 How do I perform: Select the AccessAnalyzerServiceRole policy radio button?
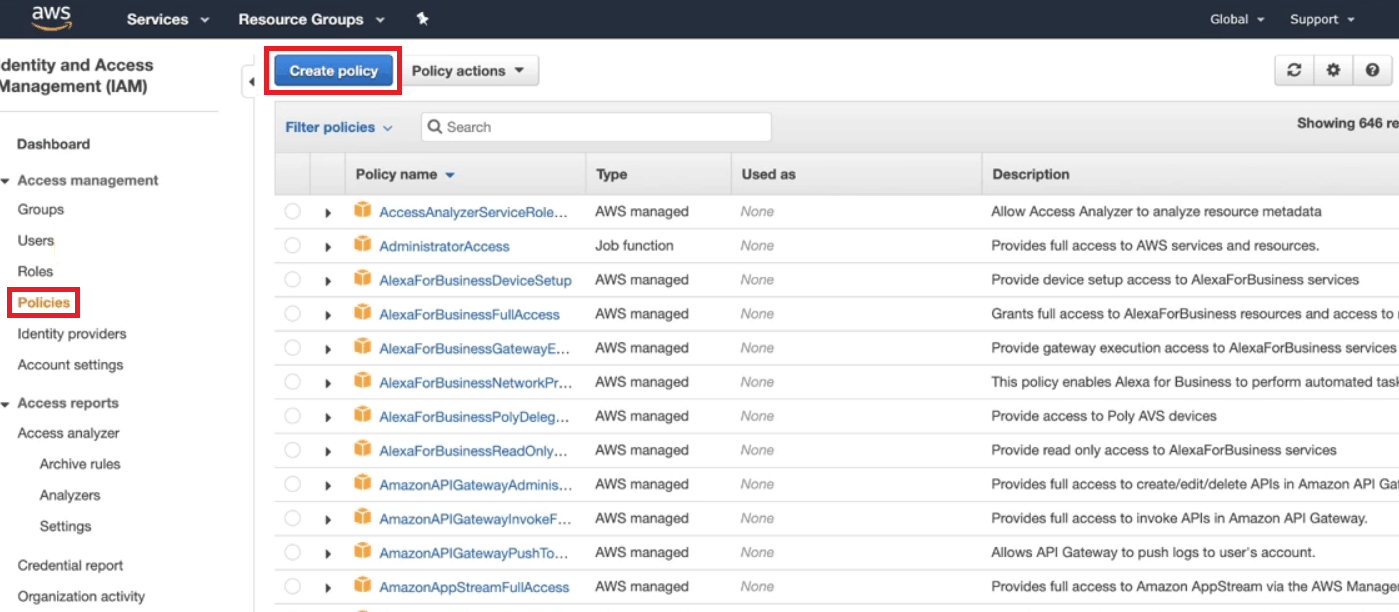(x=292, y=212)
